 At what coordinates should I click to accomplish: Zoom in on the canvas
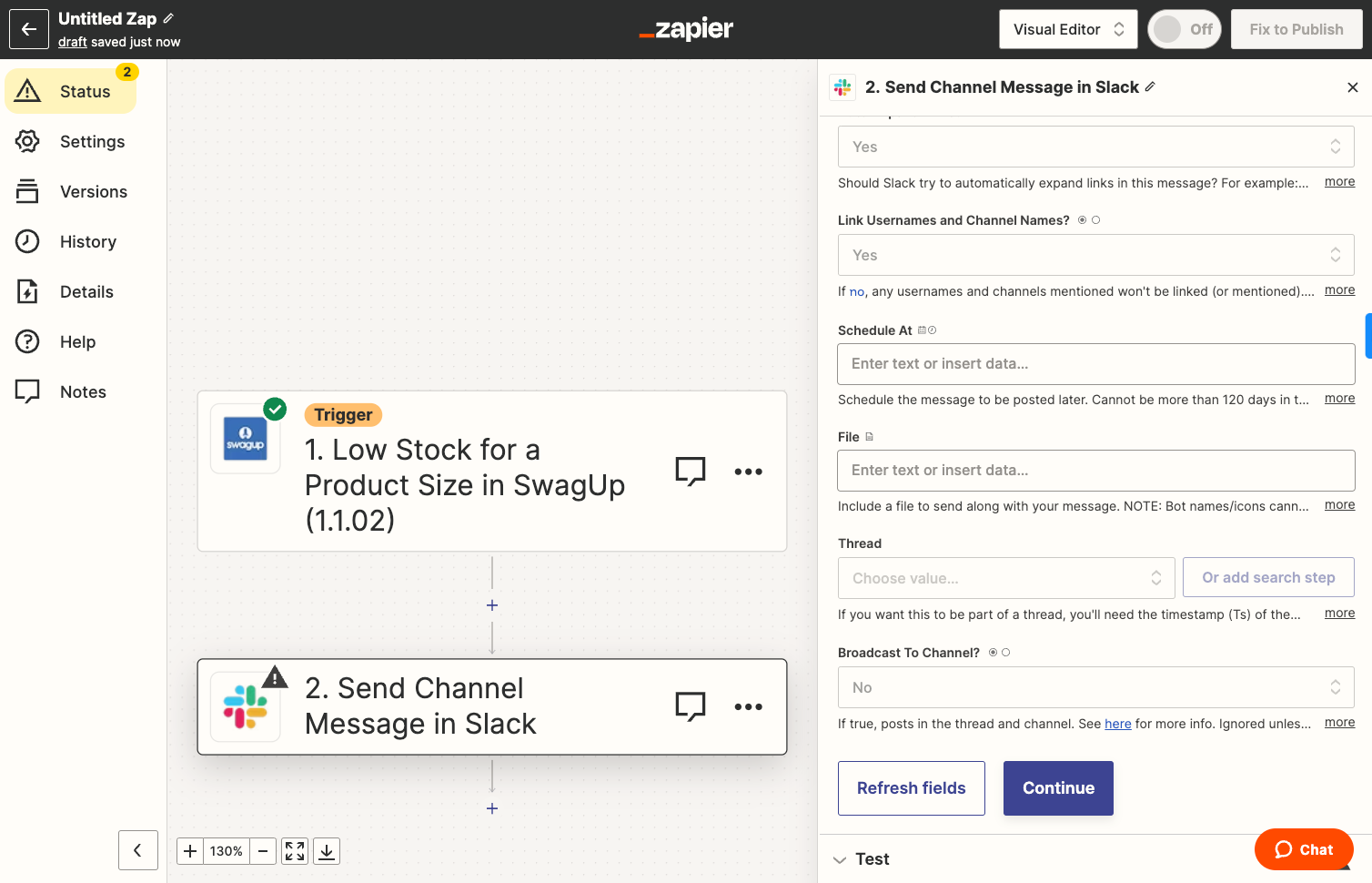190,851
